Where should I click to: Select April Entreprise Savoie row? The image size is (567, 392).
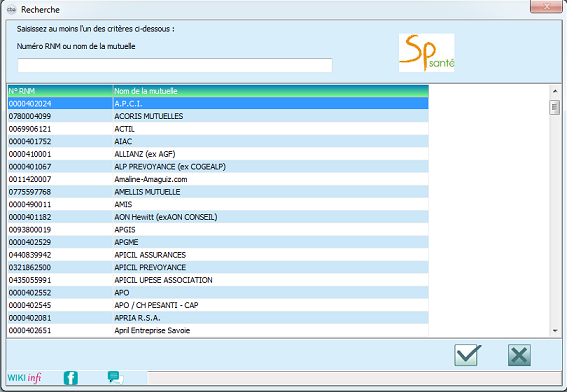[x=218, y=330]
